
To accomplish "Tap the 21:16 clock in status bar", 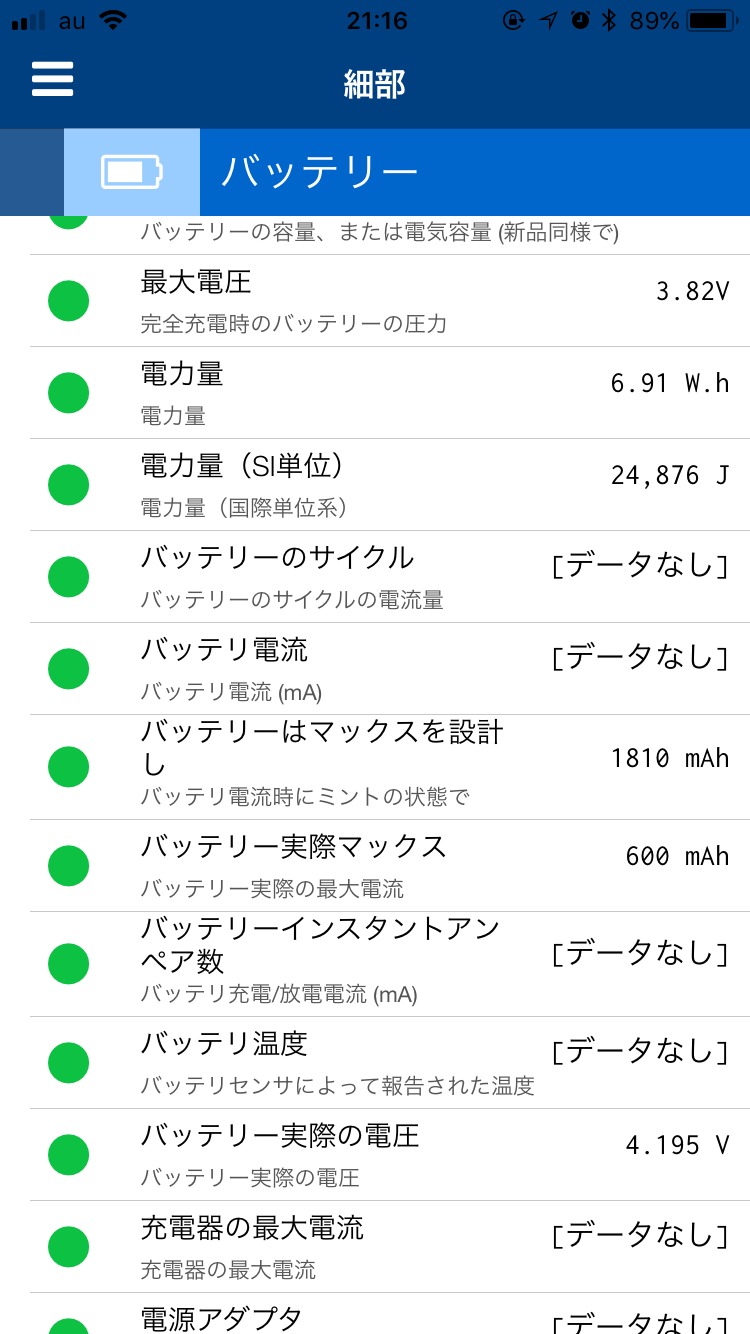I will [x=376, y=21].
